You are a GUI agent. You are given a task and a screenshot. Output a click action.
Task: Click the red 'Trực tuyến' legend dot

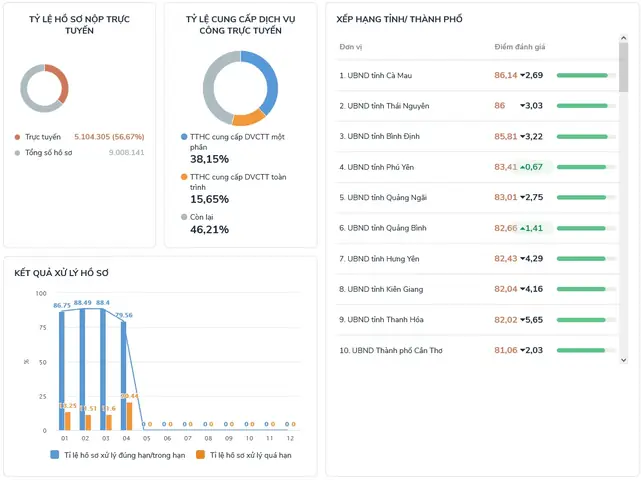(x=18, y=137)
